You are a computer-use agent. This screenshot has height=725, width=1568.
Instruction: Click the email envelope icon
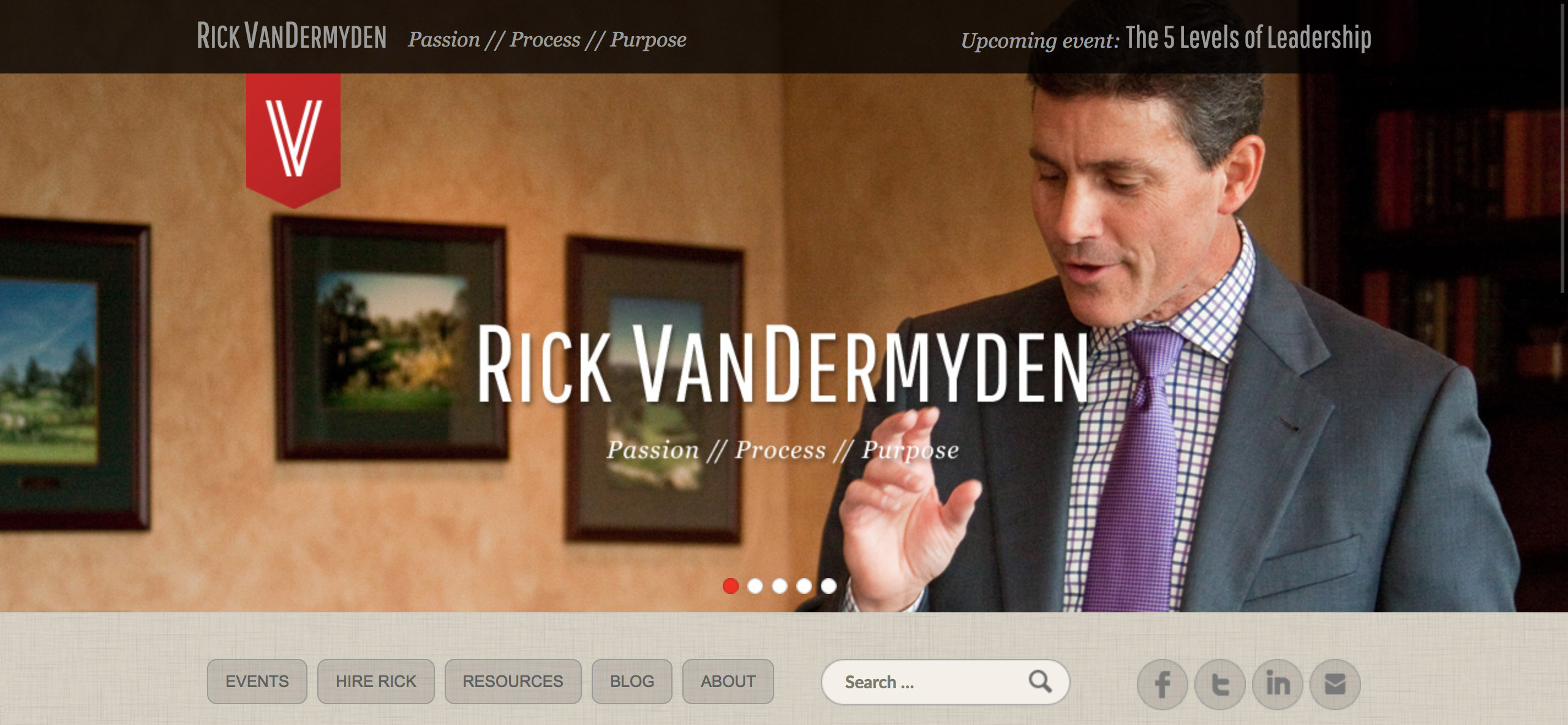1335,684
